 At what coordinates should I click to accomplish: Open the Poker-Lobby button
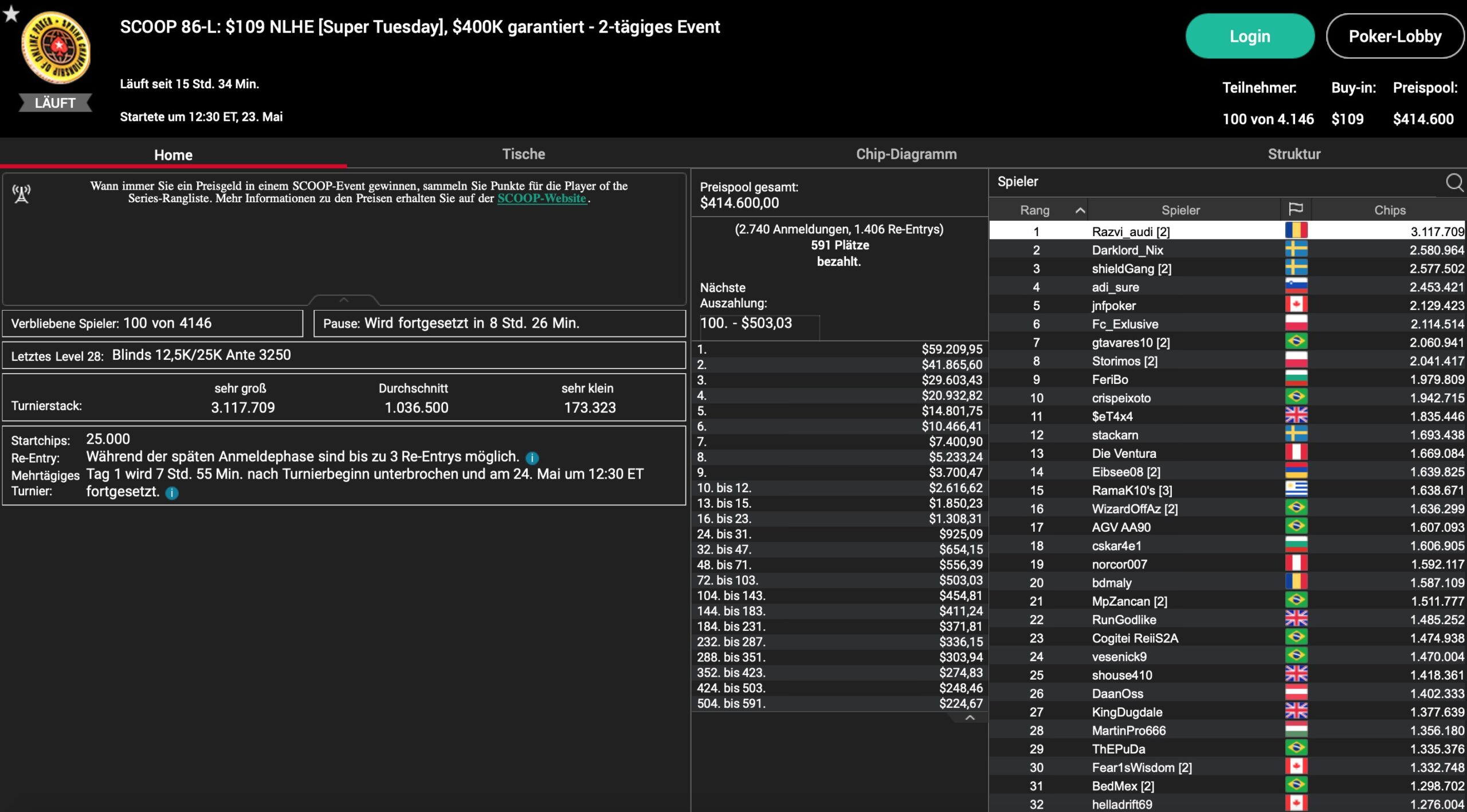click(x=1394, y=37)
